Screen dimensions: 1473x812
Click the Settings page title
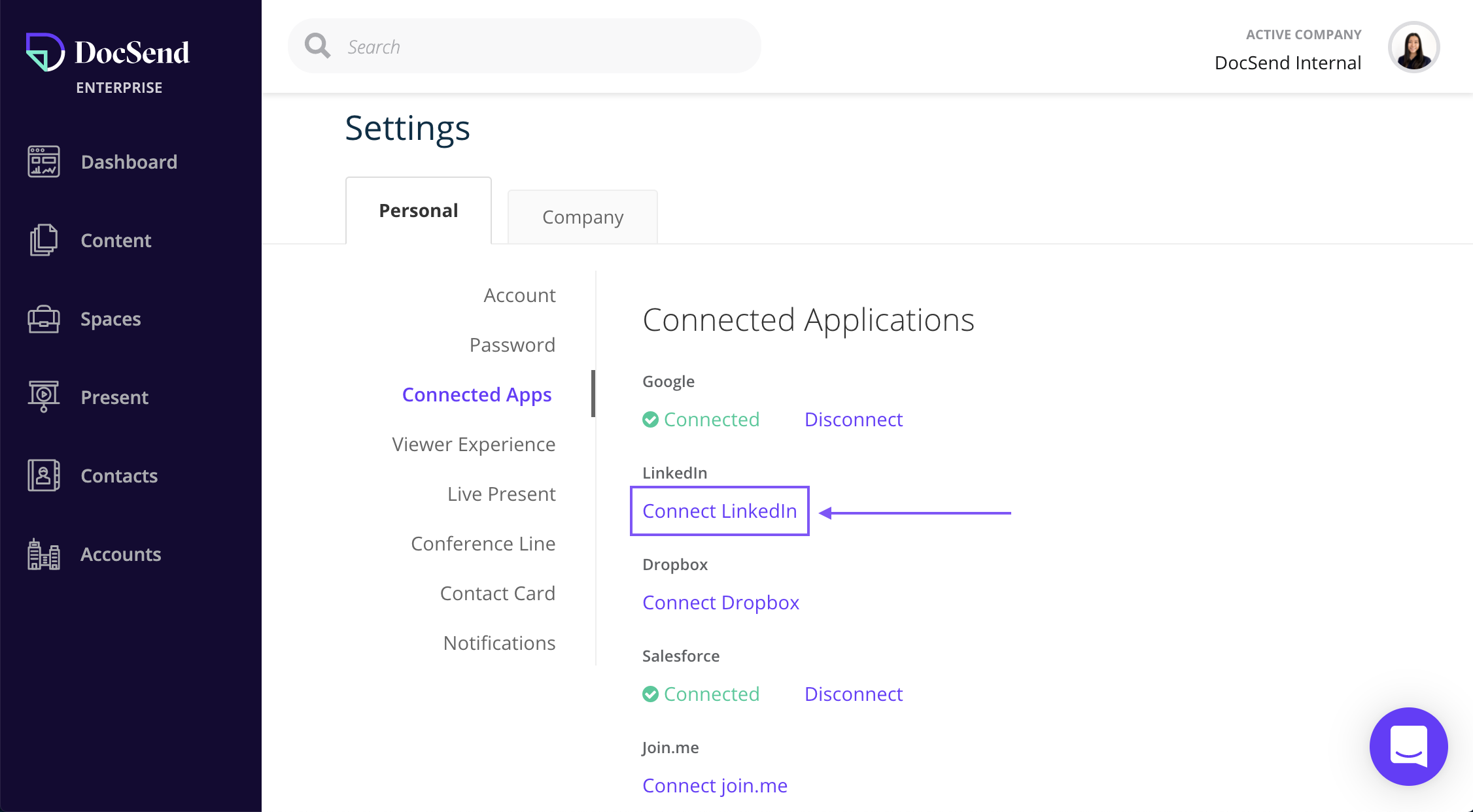[x=407, y=128]
